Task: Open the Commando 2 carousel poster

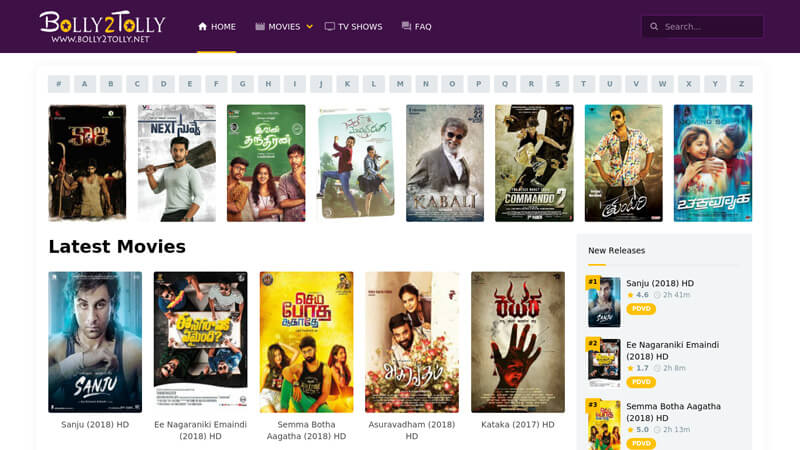Action: tap(534, 163)
